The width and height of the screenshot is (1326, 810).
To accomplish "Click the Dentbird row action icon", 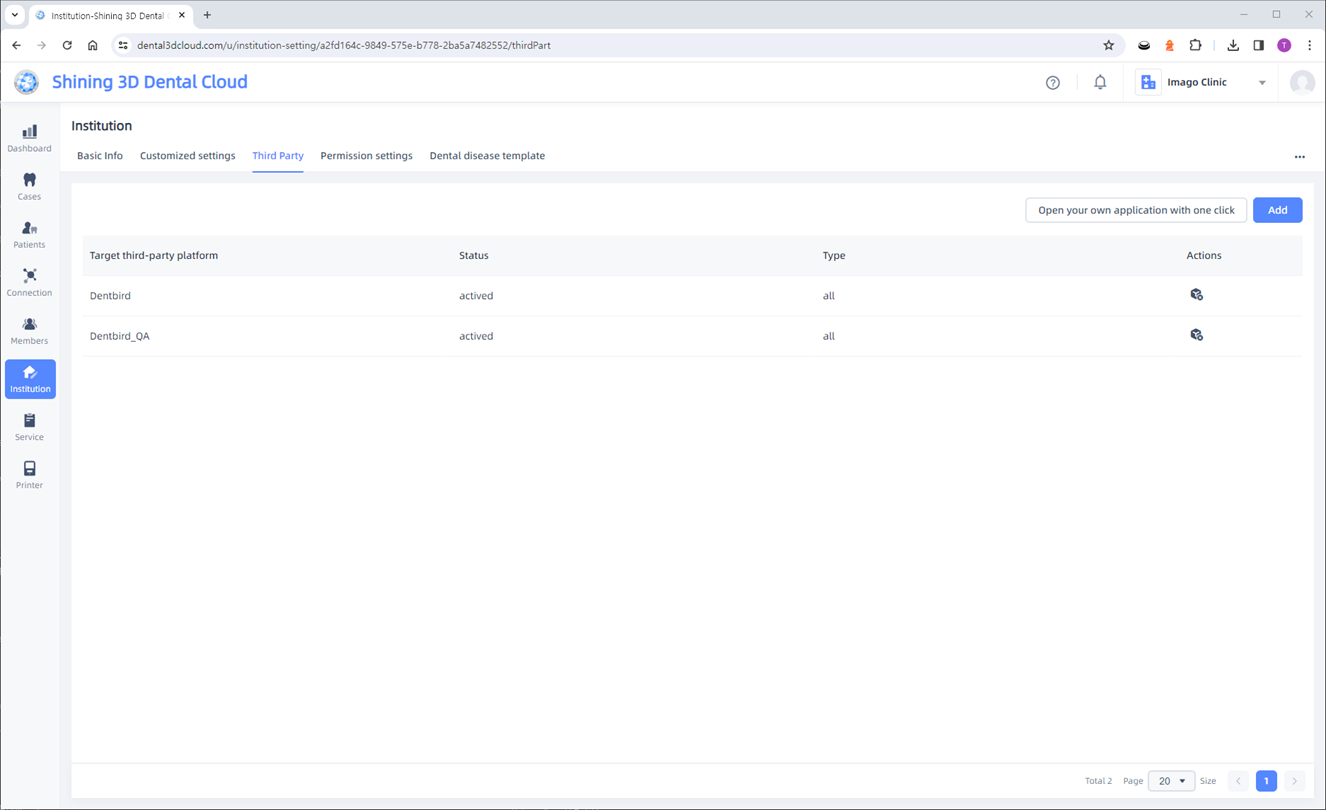I will point(1196,295).
